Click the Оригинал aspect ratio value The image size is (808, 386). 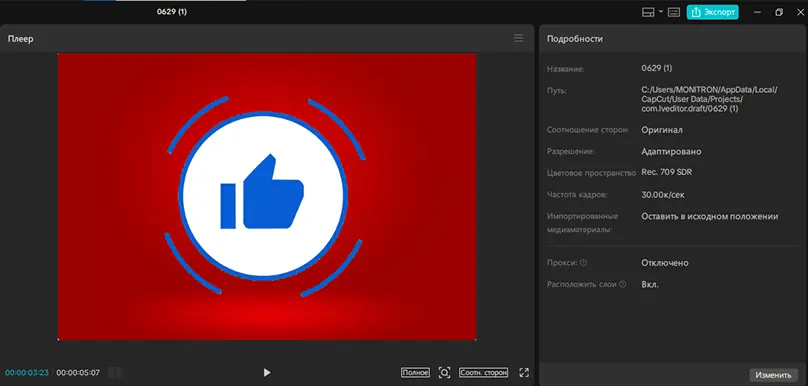662,130
